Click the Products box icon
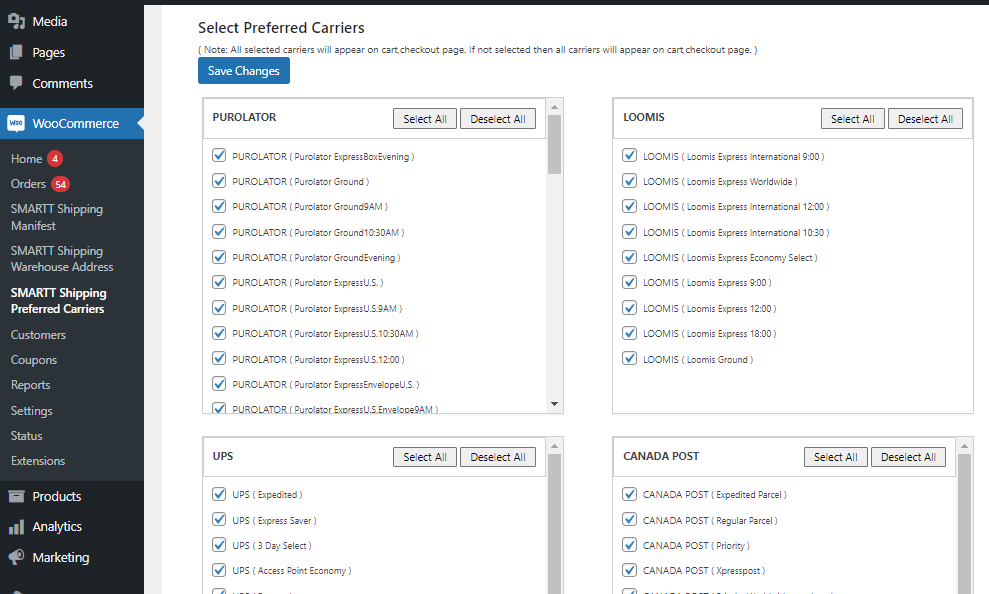The image size is (989, 594). (x=16, y=496)
